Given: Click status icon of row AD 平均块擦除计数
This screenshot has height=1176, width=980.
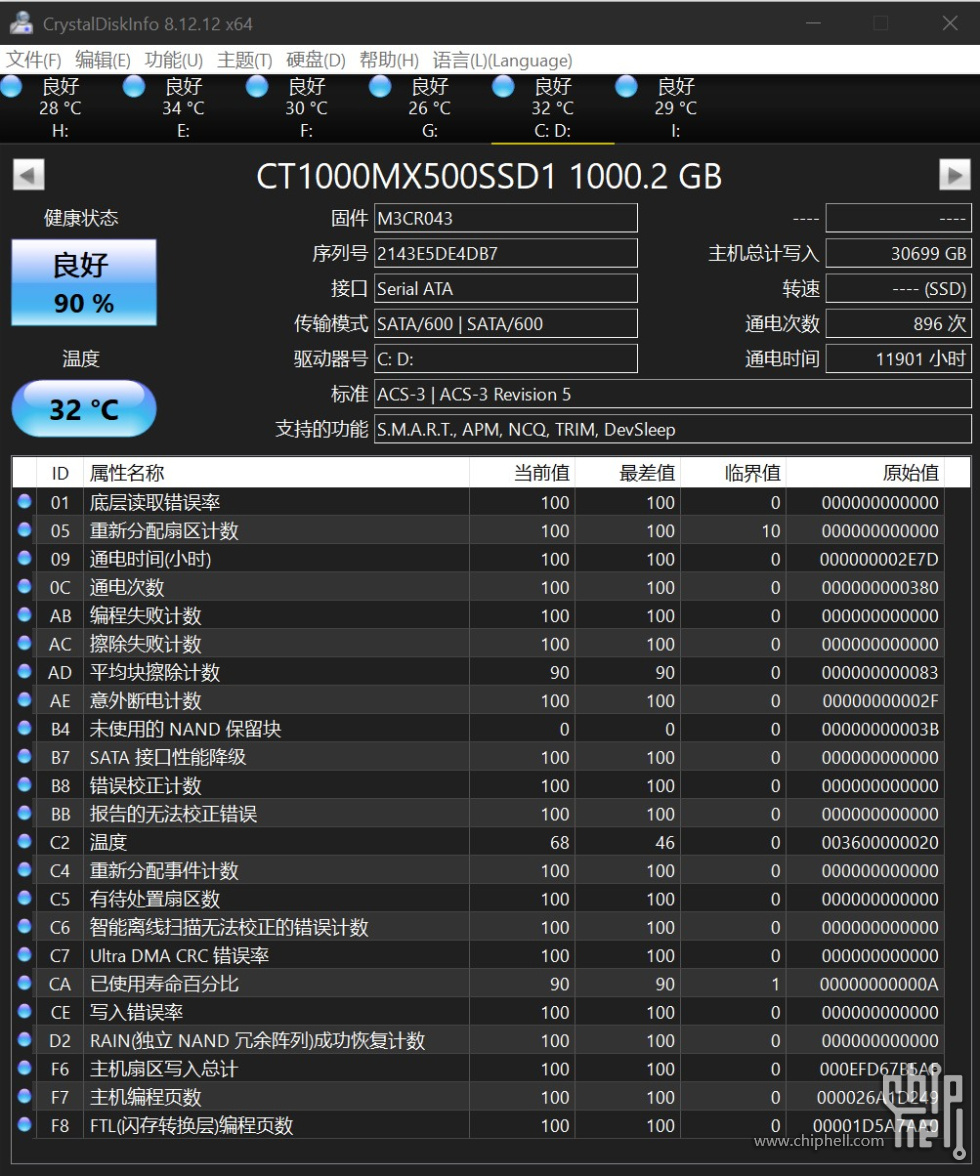Looking at the screenshot, I should [x=25, y=671].
